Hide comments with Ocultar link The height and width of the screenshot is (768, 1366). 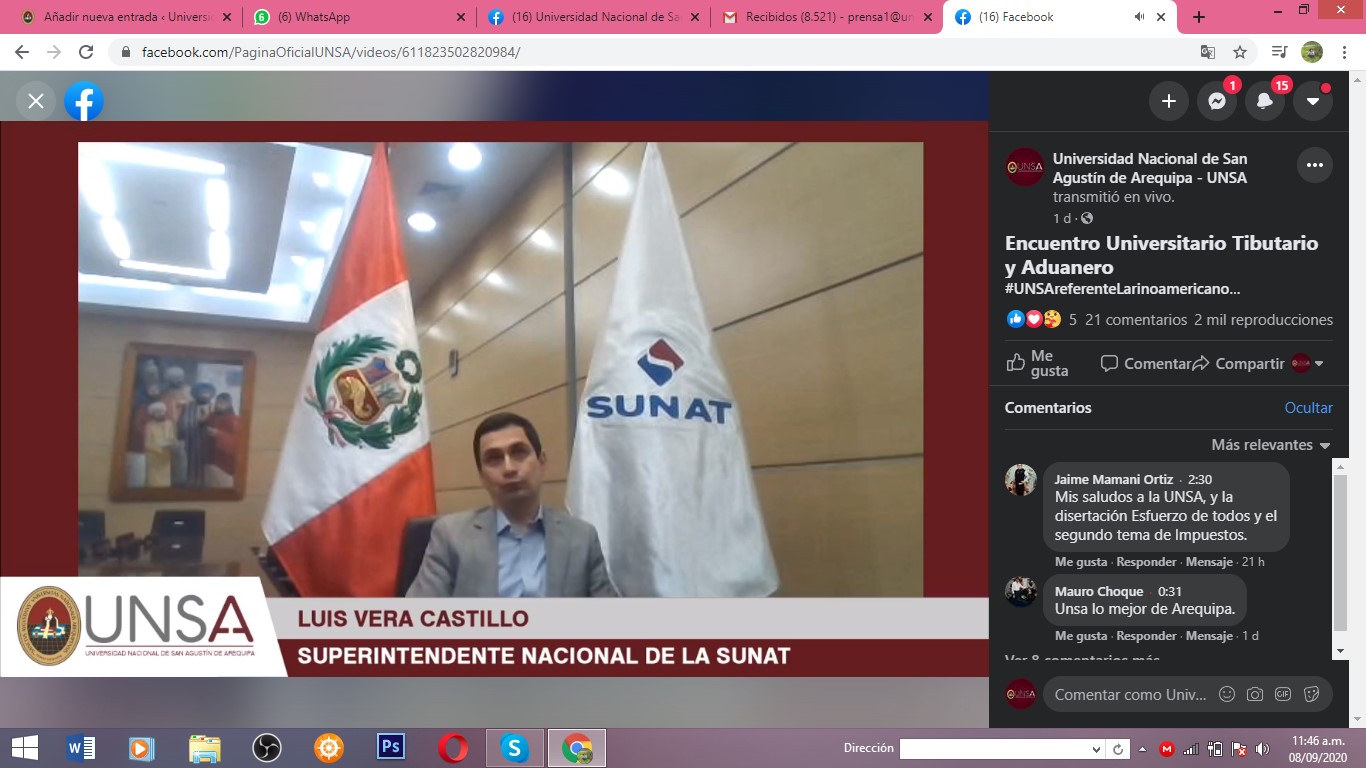[x=1308, y=408]
